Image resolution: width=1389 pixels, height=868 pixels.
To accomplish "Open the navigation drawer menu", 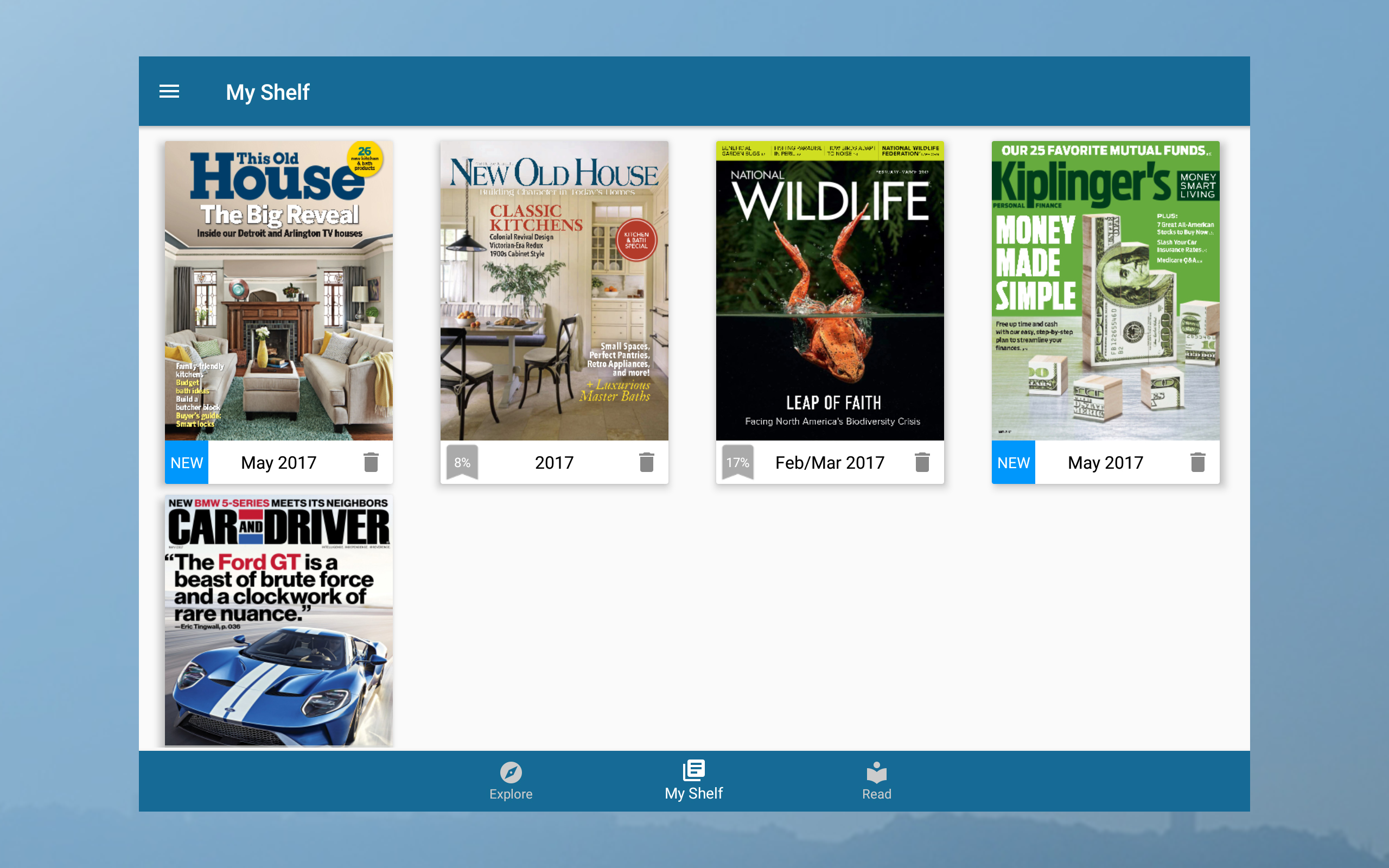I will [x=169, y=92].
